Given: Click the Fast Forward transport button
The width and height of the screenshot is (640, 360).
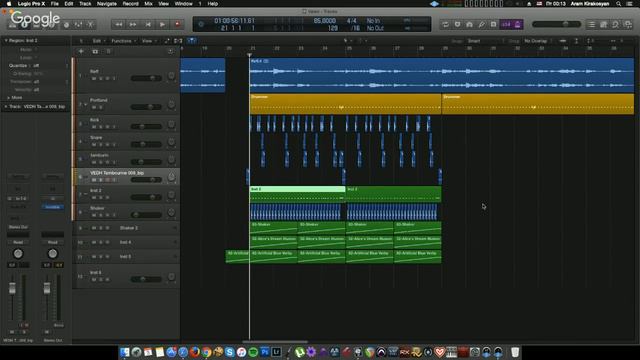Looking at the screenshot, I should pos(133,24).
